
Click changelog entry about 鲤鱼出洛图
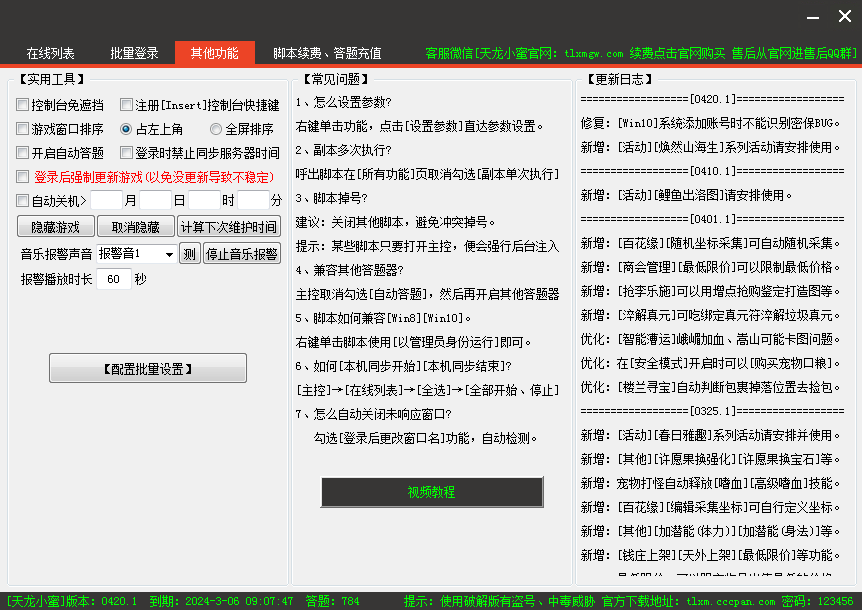tap(687, 195)
